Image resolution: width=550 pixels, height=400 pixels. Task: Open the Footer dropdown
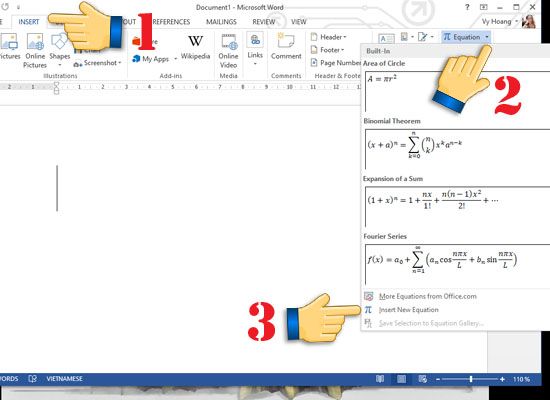point(327,50)
